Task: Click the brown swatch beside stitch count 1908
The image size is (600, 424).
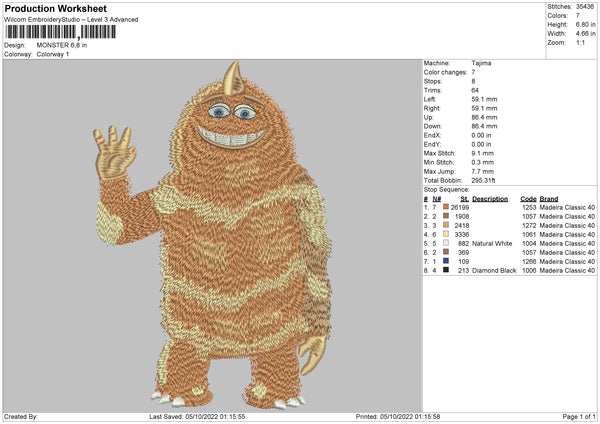Action: tap(446, 216)
